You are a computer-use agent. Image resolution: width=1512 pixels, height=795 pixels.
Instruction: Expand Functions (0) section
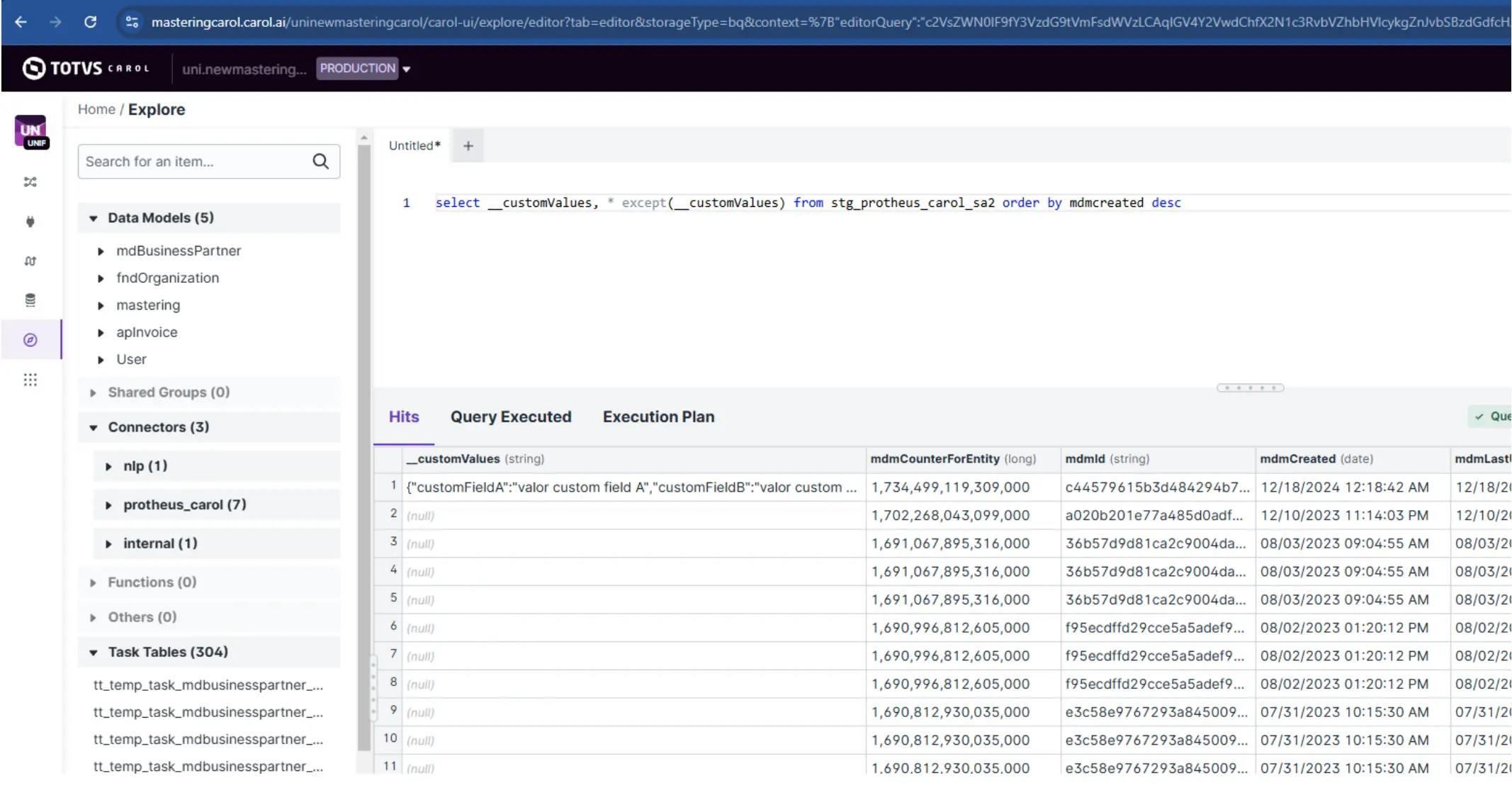209,582
